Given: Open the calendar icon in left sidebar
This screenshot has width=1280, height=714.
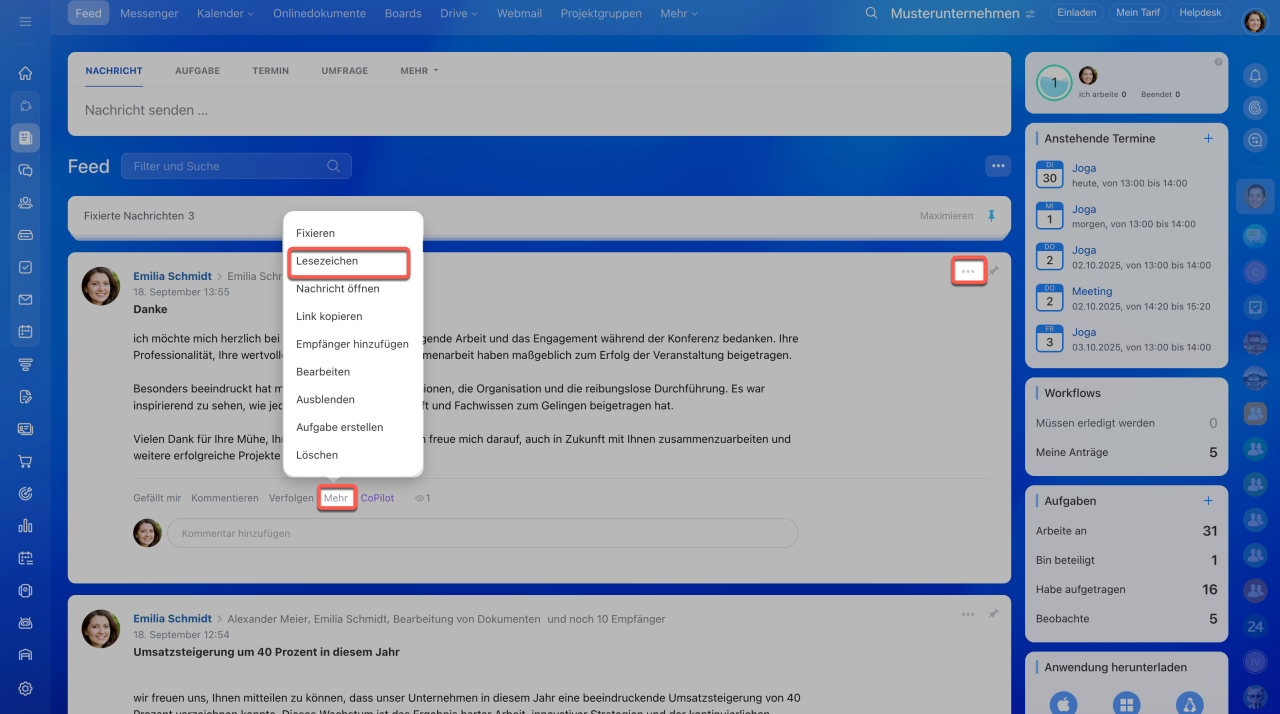Looking at the screenshot, I should [x=25, y=331].
